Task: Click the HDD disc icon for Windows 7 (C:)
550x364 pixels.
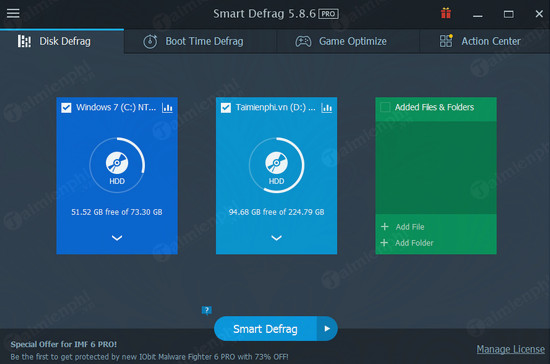Action: 117,163
